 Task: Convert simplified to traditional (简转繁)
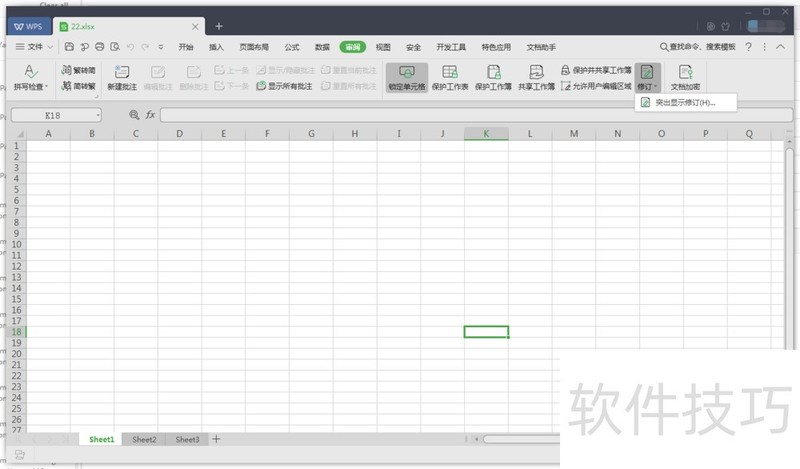point(78,86)
